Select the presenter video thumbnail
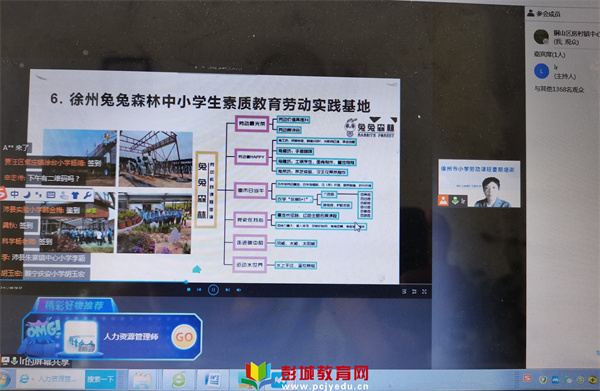Viewport: 600px width, 391px height. (479, 184)
